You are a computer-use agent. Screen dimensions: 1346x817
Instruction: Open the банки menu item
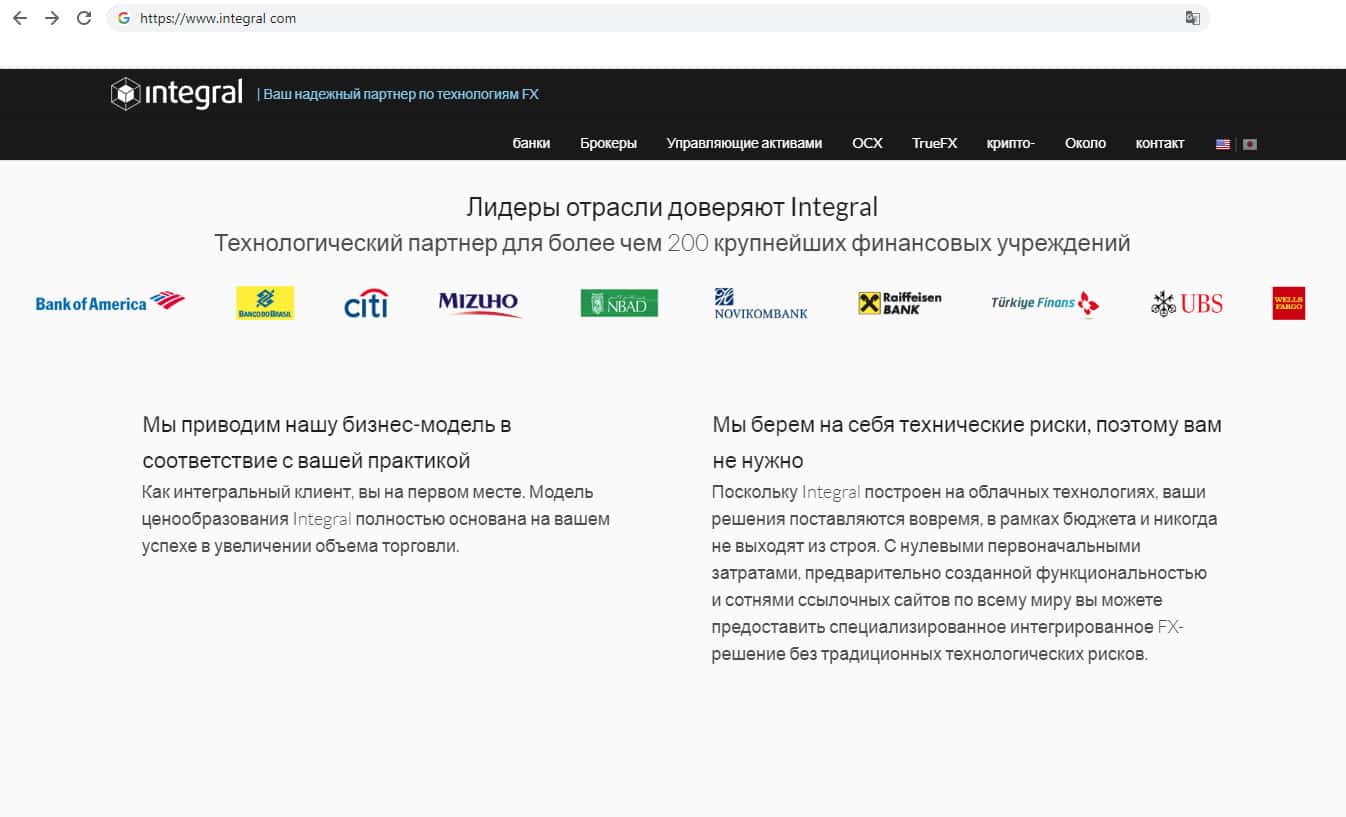(531, 143)
